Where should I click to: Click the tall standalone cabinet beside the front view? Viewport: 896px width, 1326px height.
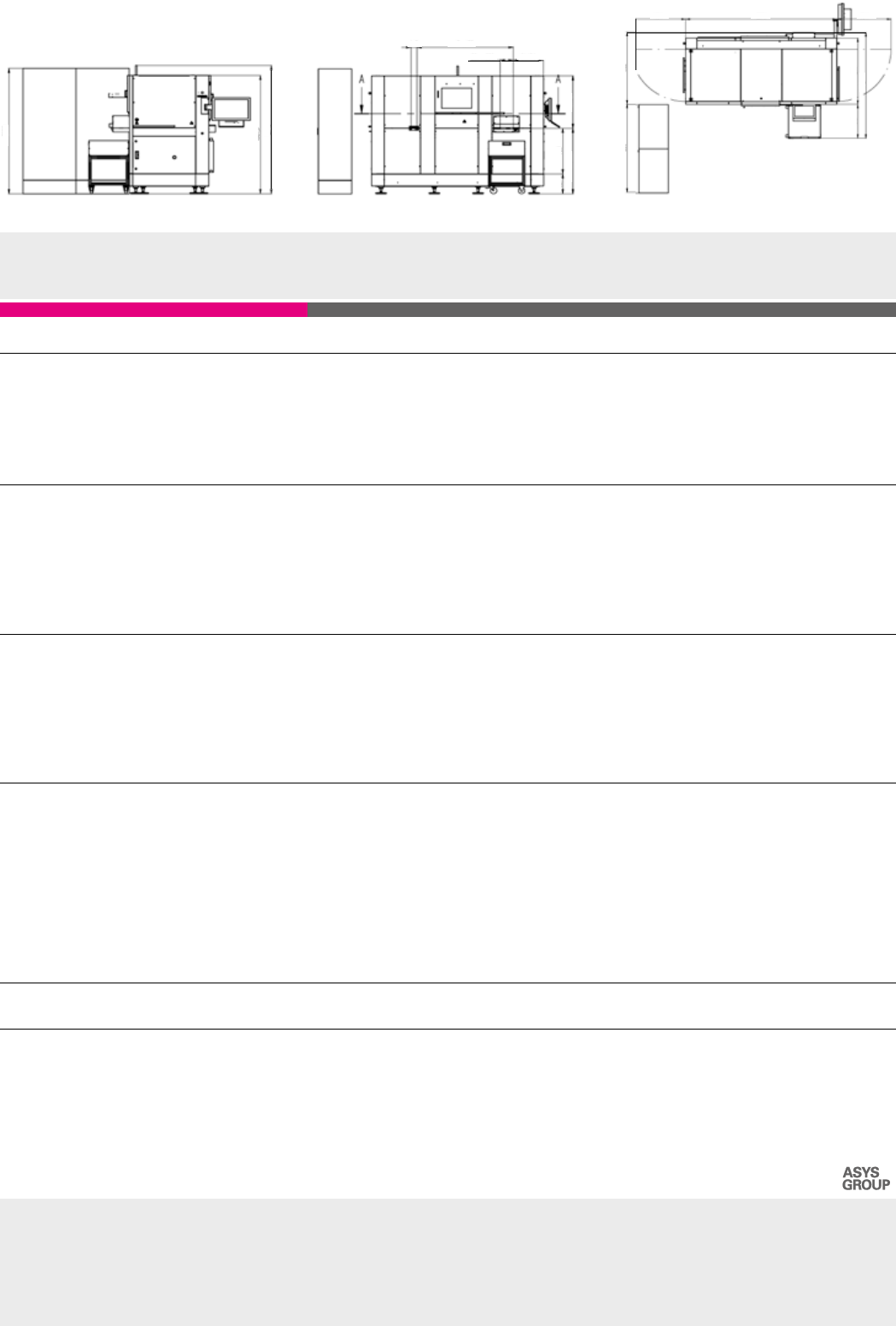335,131
